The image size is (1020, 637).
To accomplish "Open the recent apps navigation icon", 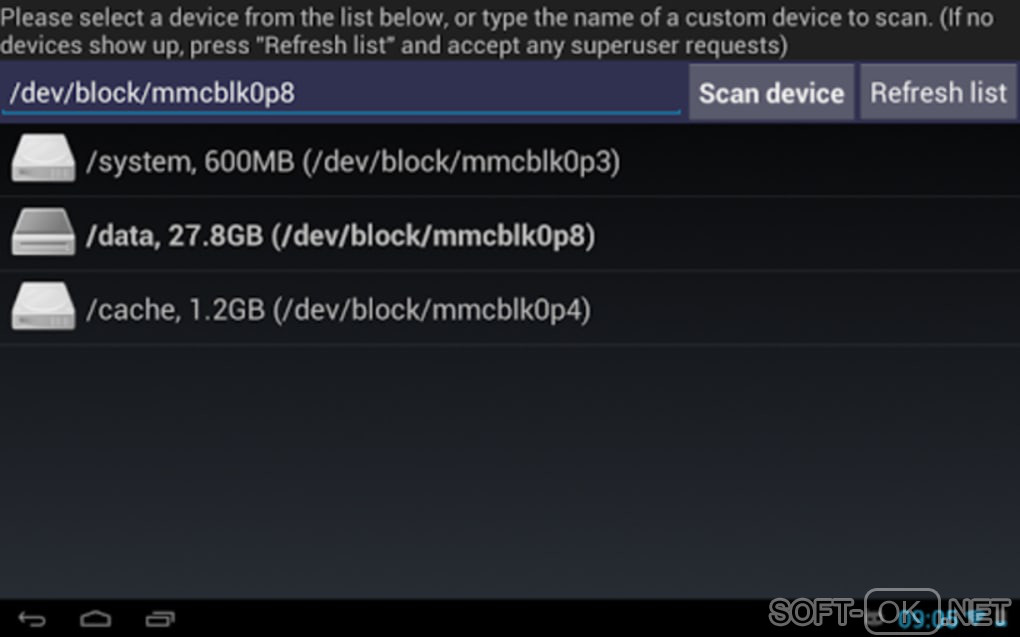I will (x=160, y=619).
